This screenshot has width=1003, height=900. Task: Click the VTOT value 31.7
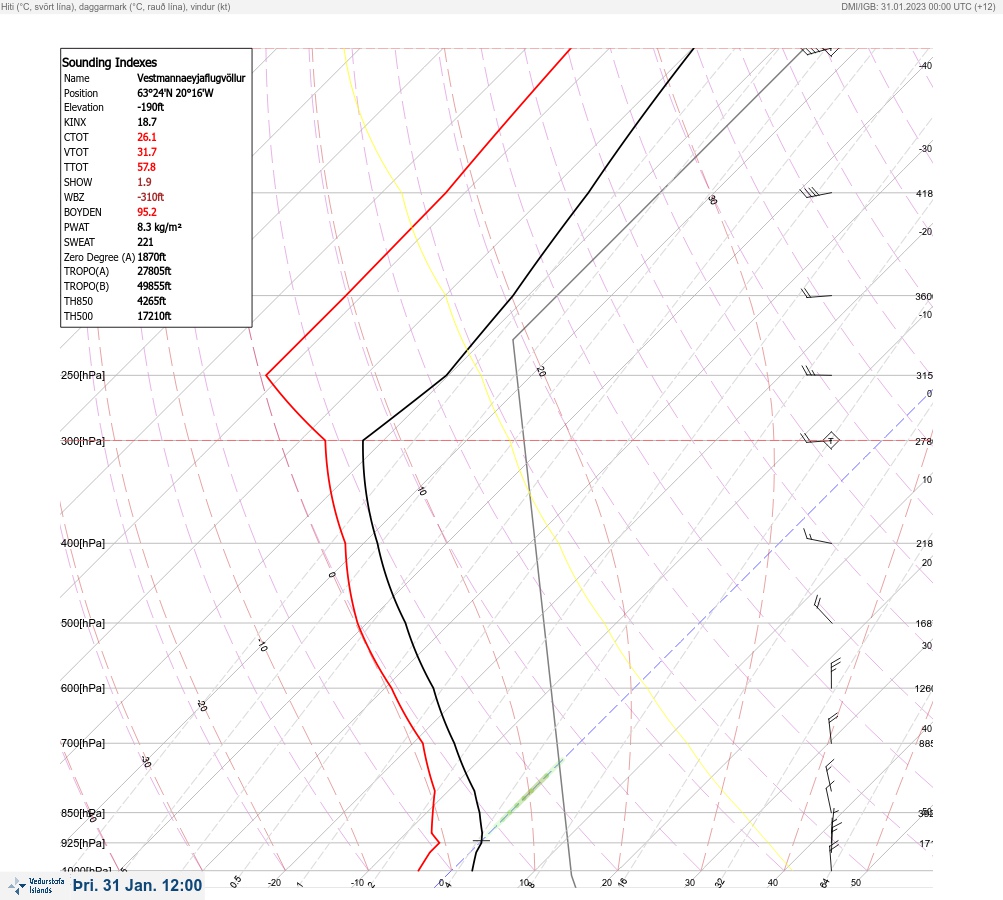pyautogui.click(x=146, y=152)
